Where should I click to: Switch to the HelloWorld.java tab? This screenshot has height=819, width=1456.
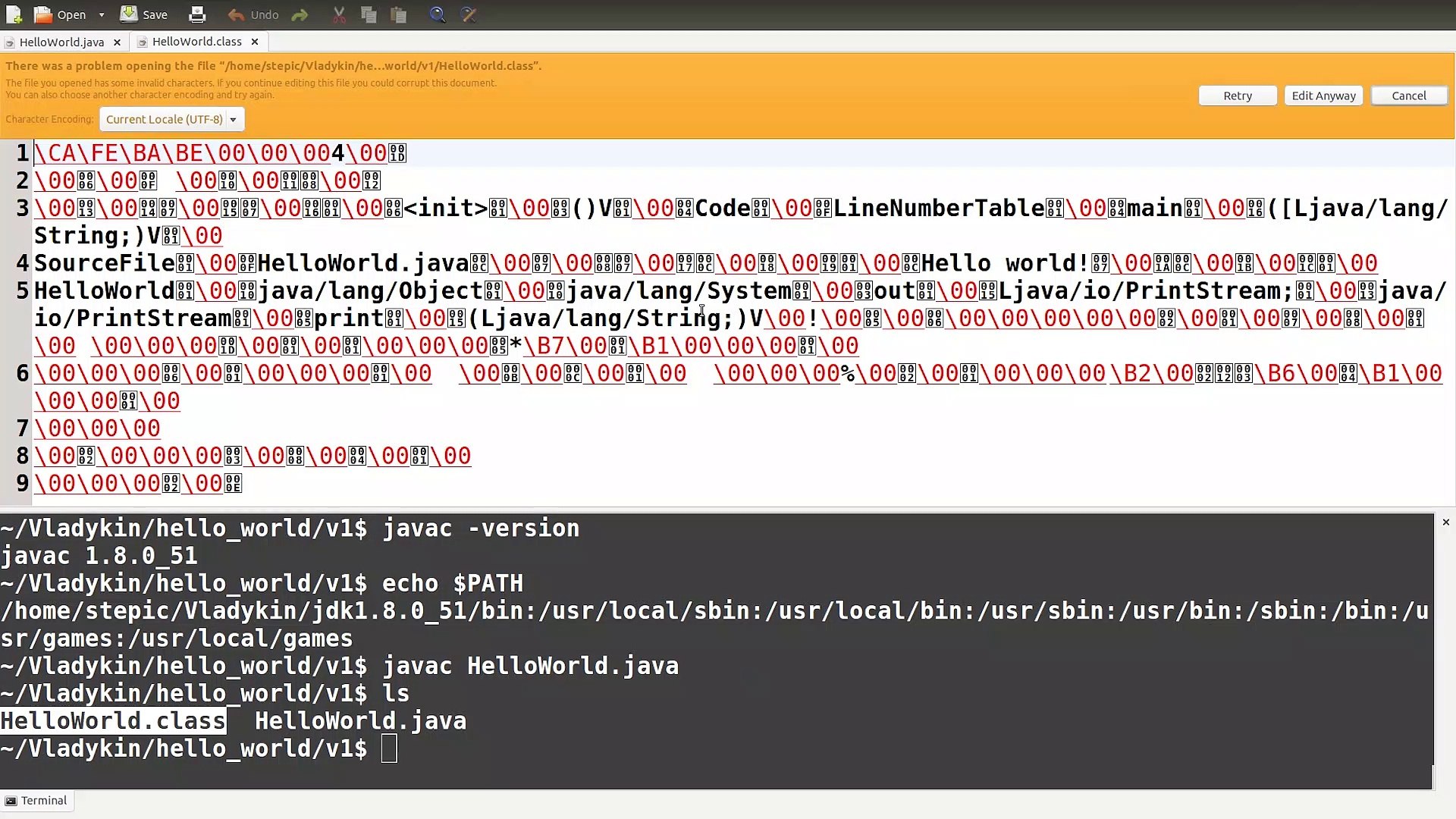click(x=61, y=42)
